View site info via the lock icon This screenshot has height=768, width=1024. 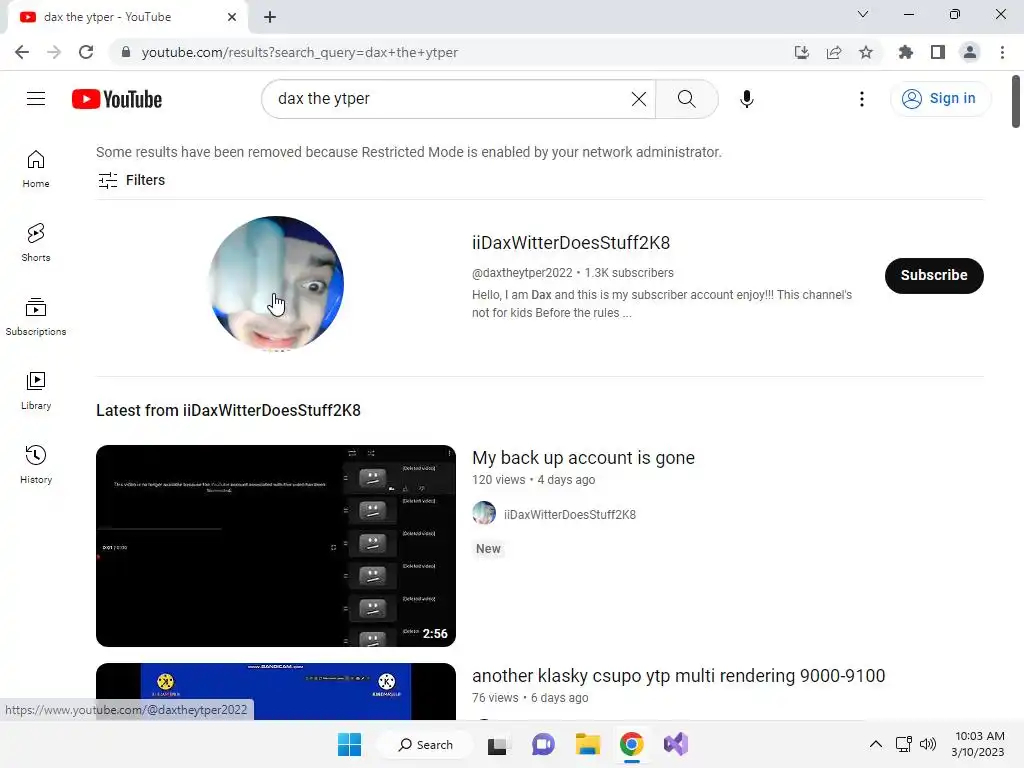click(x=125, y=52)
